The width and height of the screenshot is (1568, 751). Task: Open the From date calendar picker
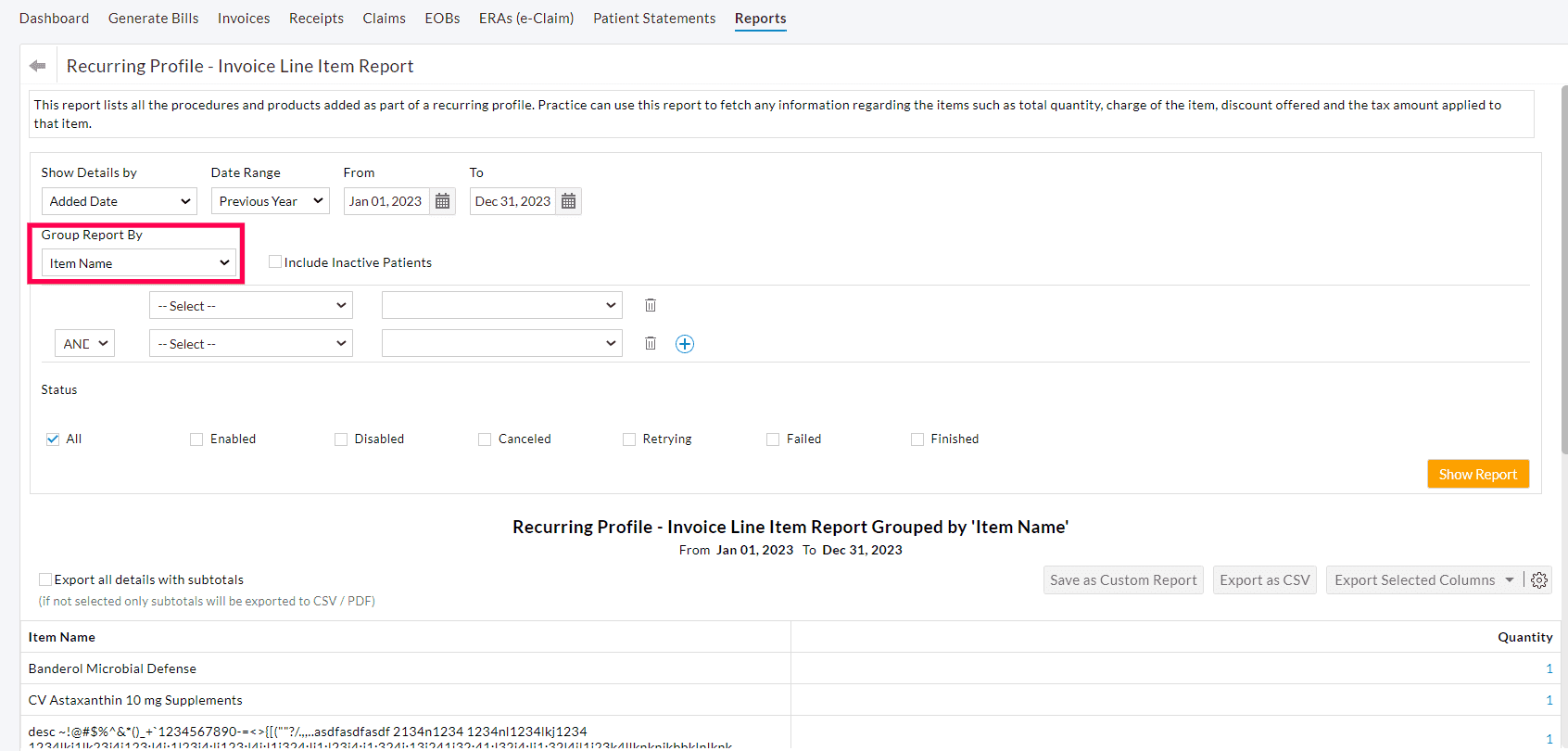[x=443, y=201]
